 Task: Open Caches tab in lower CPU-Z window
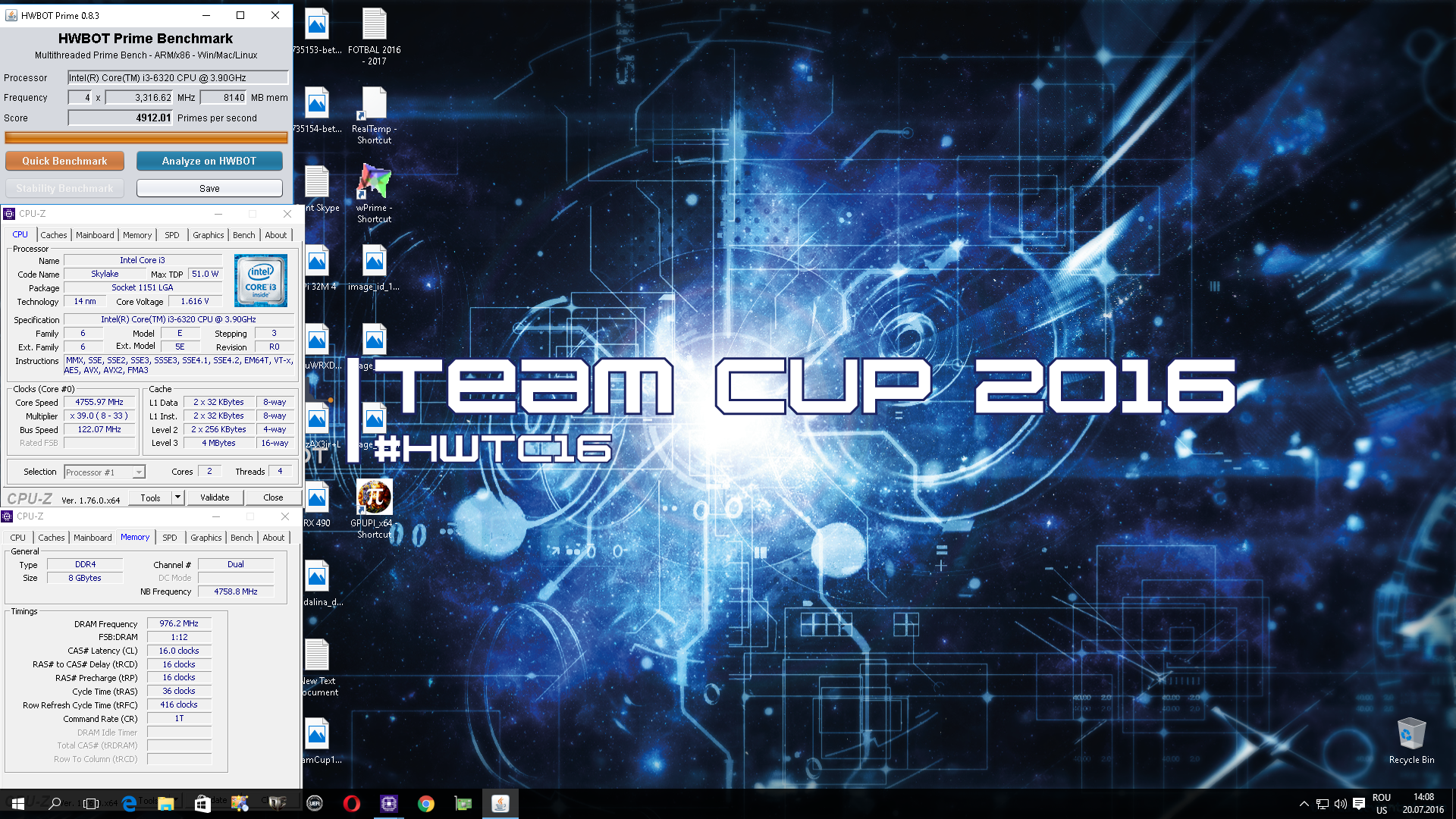click(x=52, y=538)
